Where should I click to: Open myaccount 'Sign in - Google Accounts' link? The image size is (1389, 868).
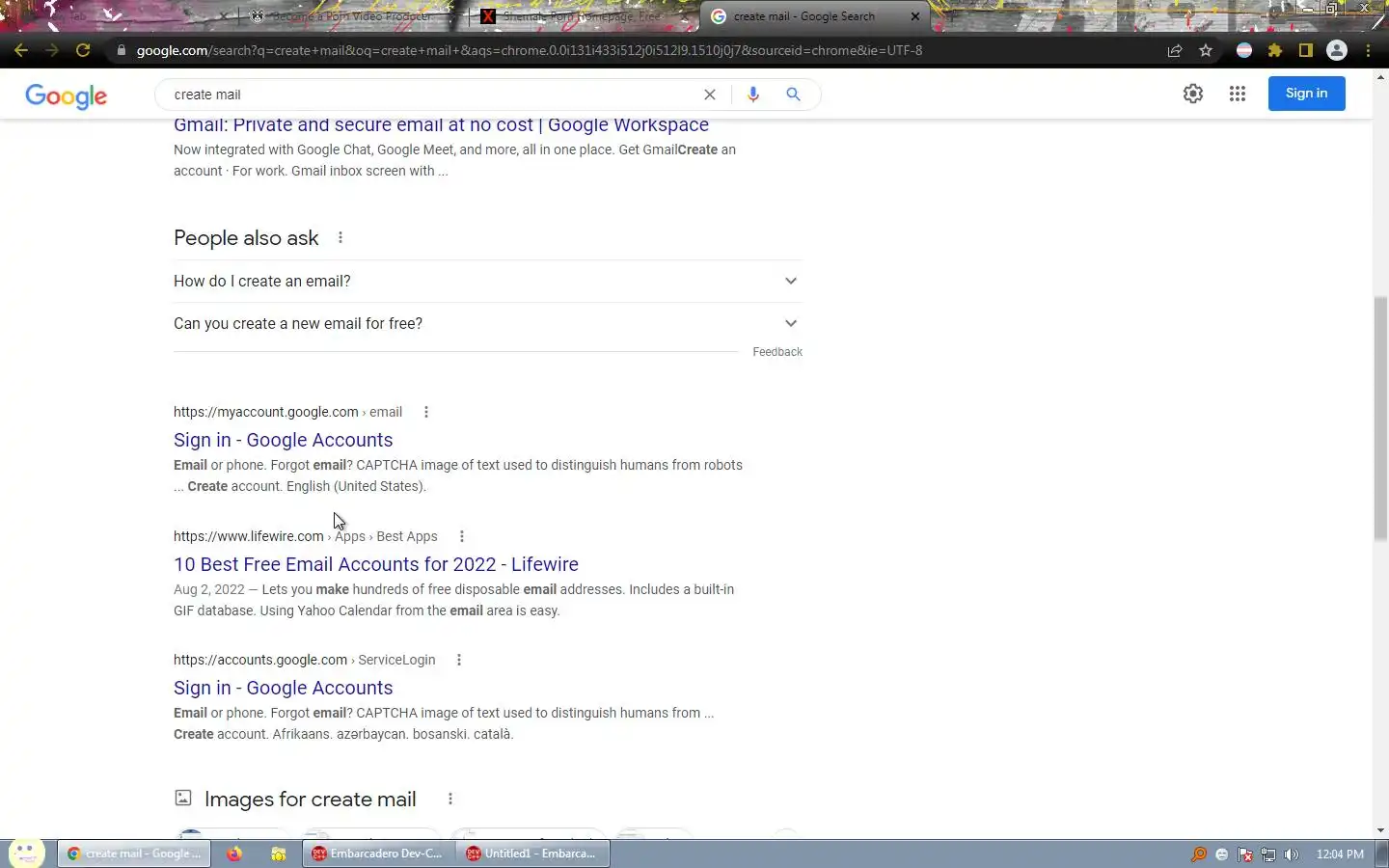coord(283,440)
